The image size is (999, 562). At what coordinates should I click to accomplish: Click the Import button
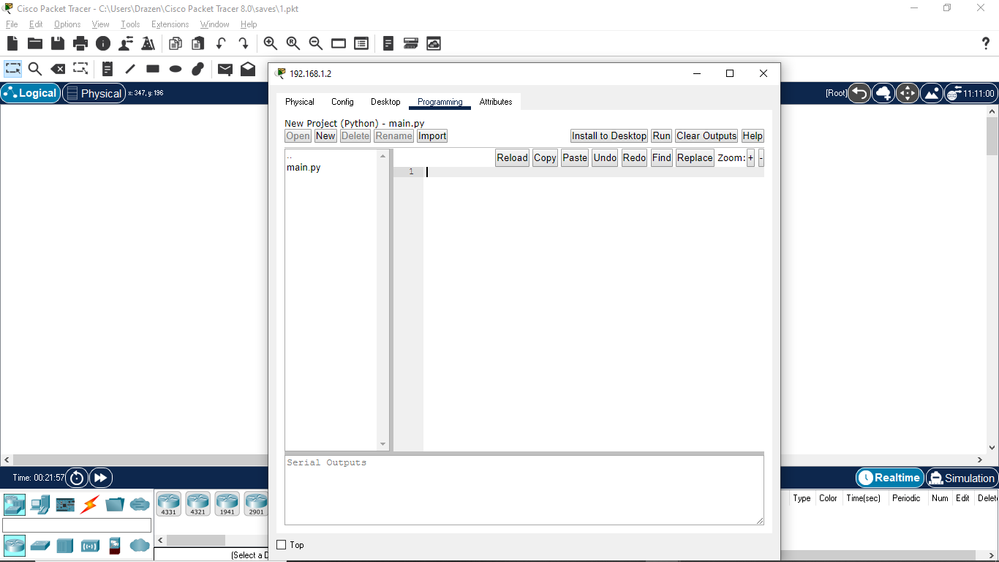[432, 136]
